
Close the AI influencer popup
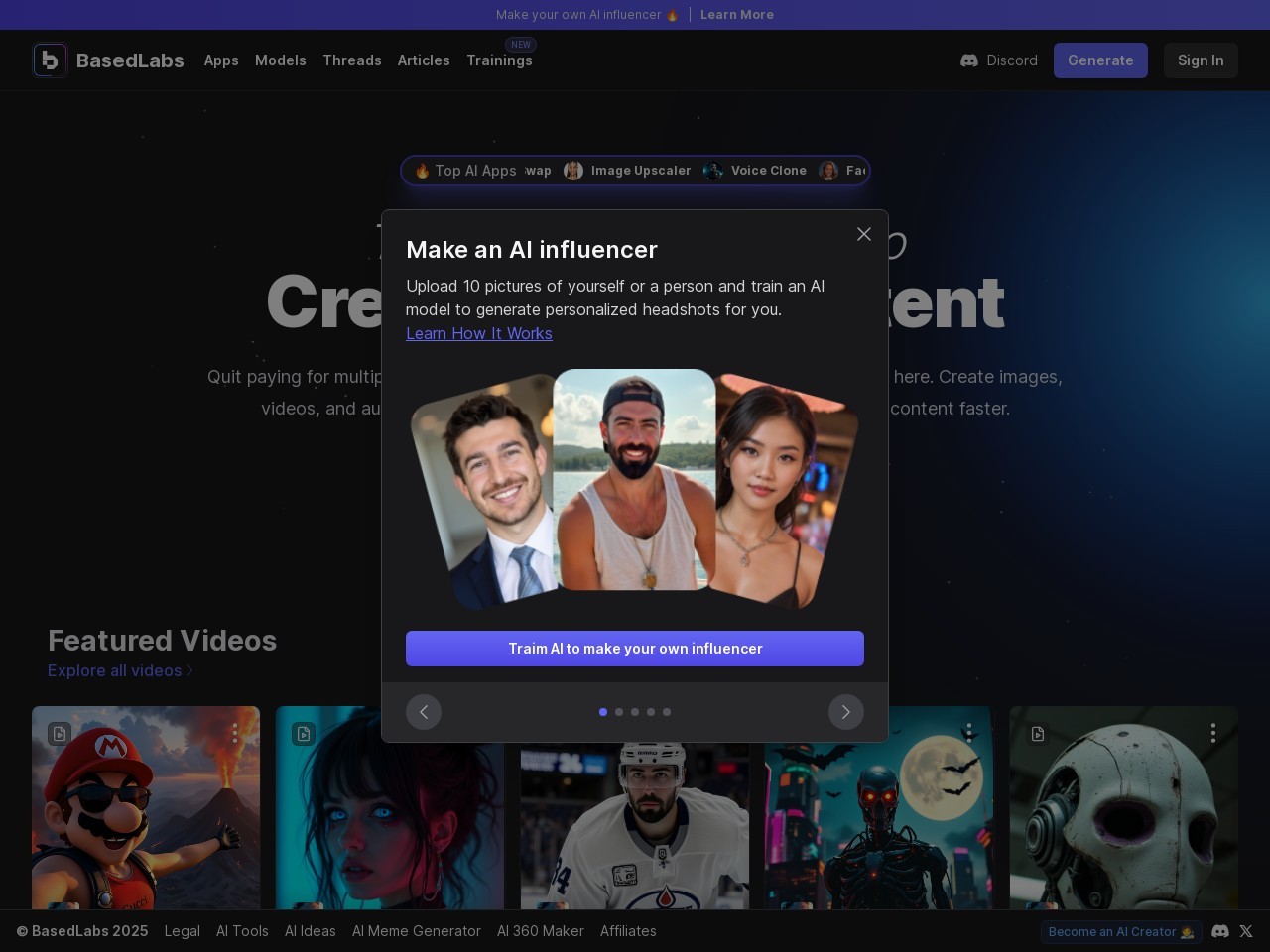tap(863, 234)
